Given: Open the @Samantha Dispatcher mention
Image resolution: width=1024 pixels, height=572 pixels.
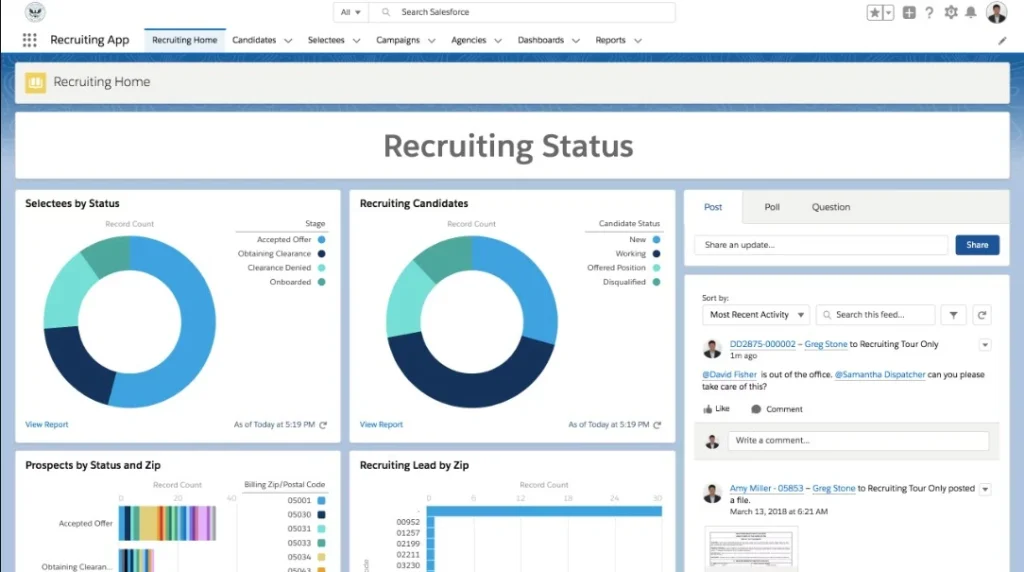Looking at the screenshot, I should [880, 375].
